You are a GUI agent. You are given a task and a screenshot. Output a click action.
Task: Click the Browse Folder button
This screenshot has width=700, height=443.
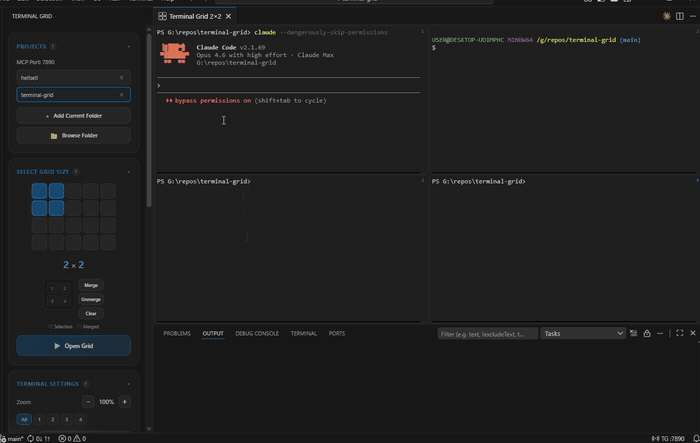[x=74, y=135]
